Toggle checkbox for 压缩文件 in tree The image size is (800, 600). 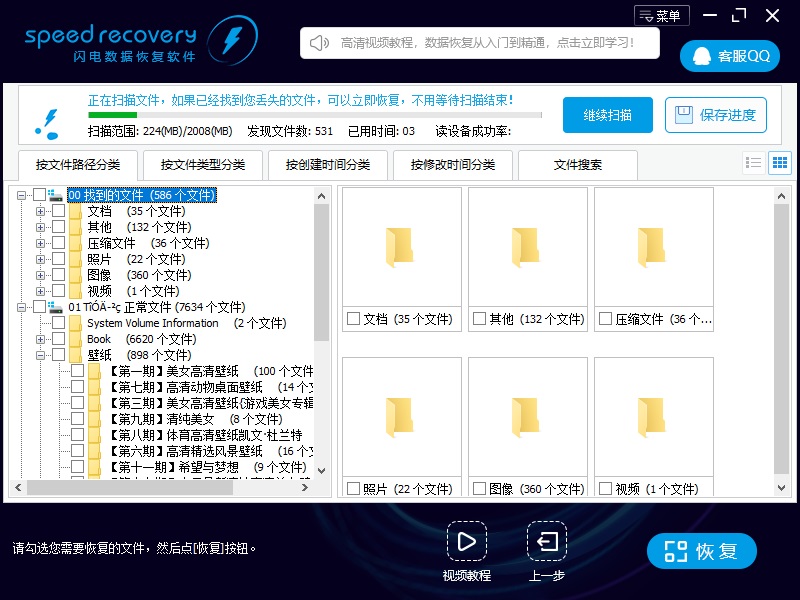point(59,243)
